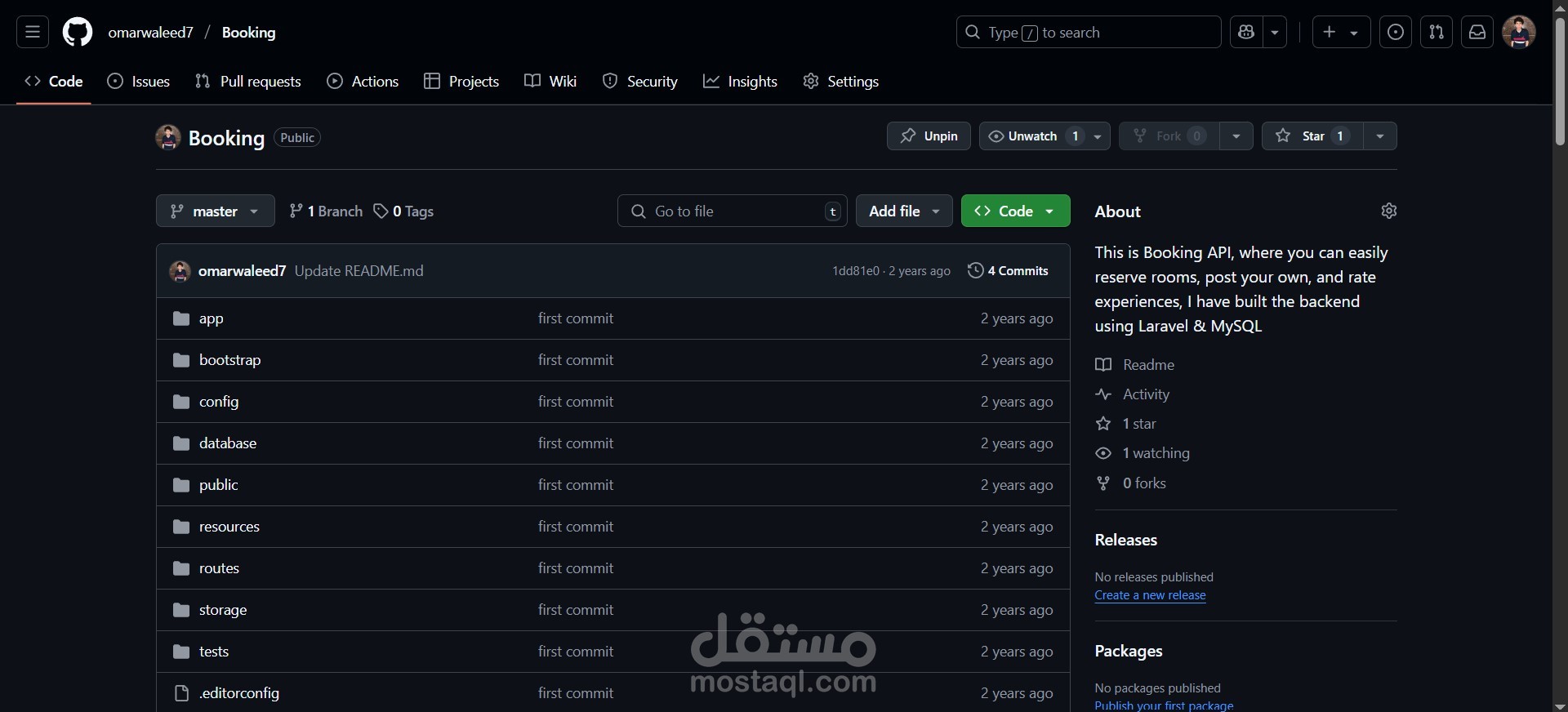The width and height of the screenshot is (1568, 712).
Task: View the 4 Commits history
Action: coord(1008,270)
